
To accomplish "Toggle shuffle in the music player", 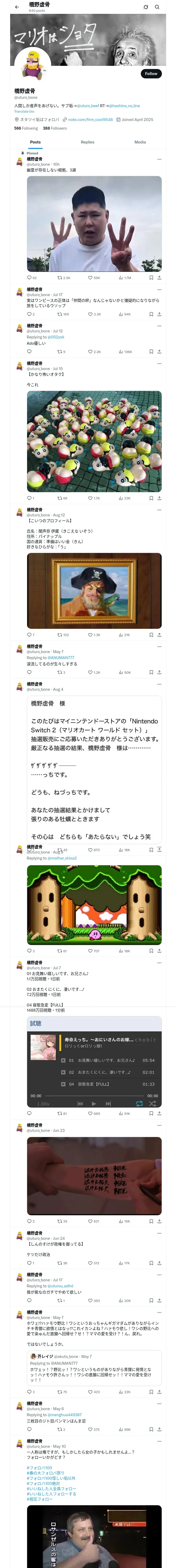I will 152,1103.
